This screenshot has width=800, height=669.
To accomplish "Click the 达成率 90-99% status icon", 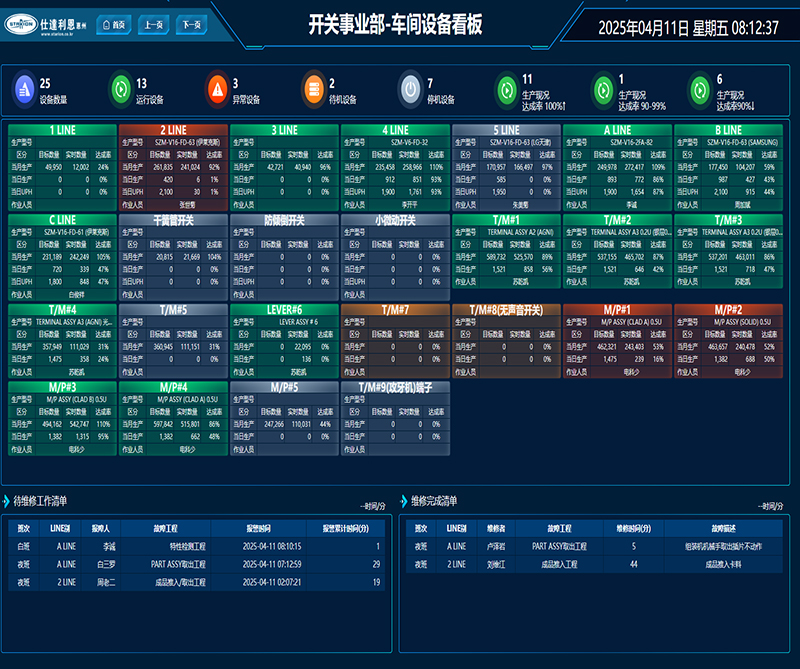I will (x=602, y=90).
